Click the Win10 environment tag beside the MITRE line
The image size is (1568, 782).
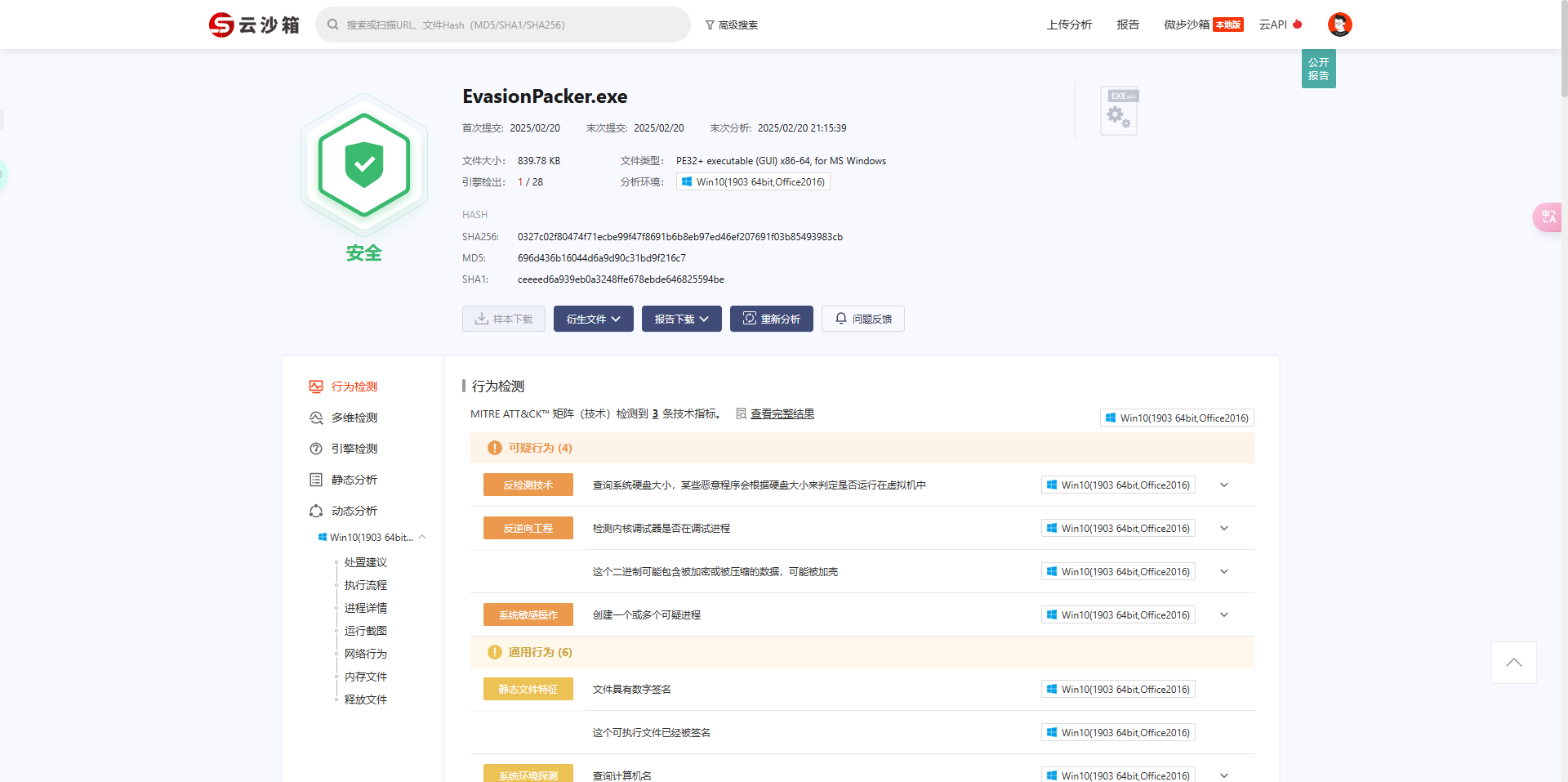click(1177, 418)
